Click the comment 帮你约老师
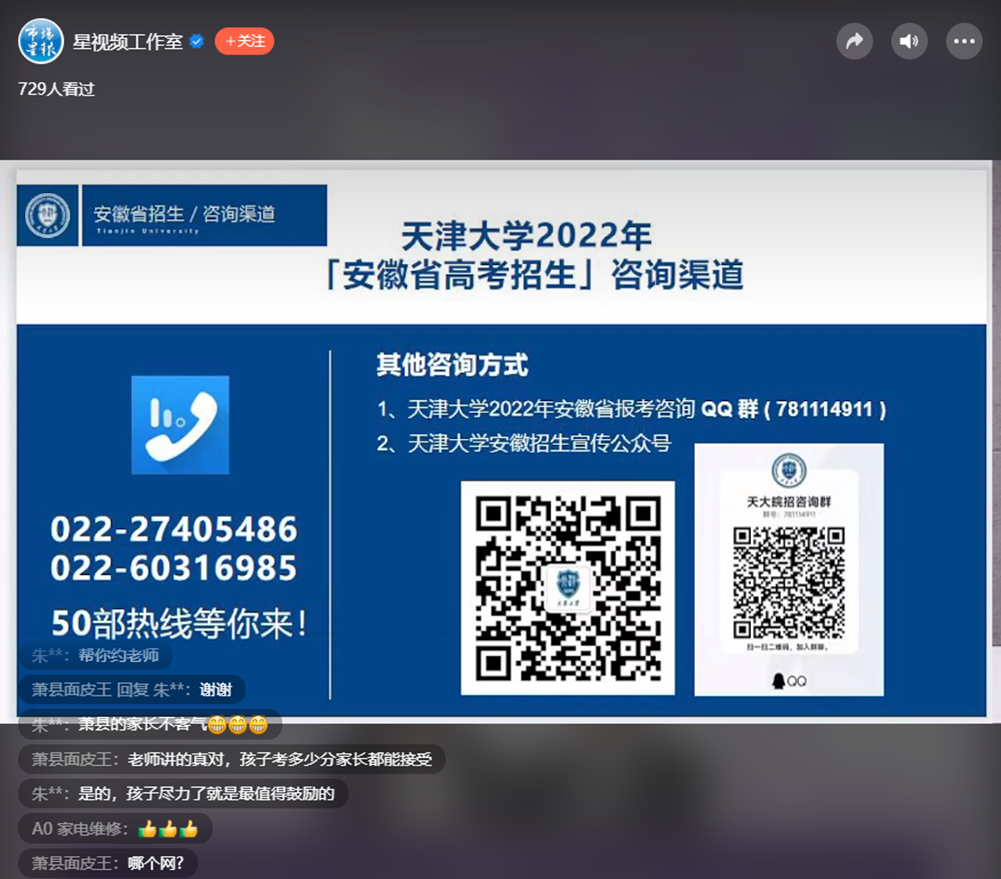The height and width of the screenshot is (879, 1001). point(95,656)
